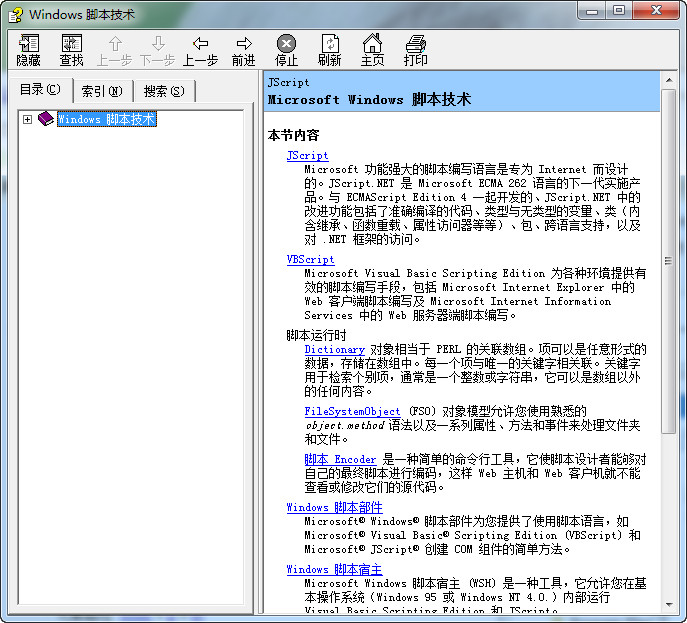The height and width of the screenshot is (623, 687).
Task: Go back with the left-arrow 上一步 icon
Action: click(x=200, y=50)
